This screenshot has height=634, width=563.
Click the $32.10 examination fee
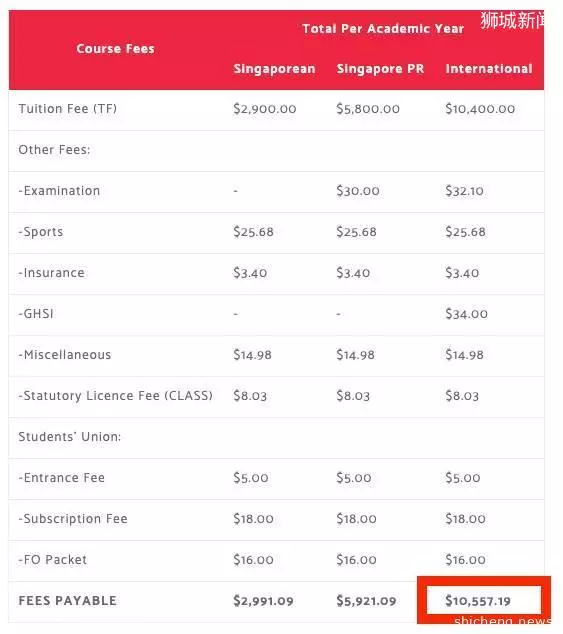(464, 191)
